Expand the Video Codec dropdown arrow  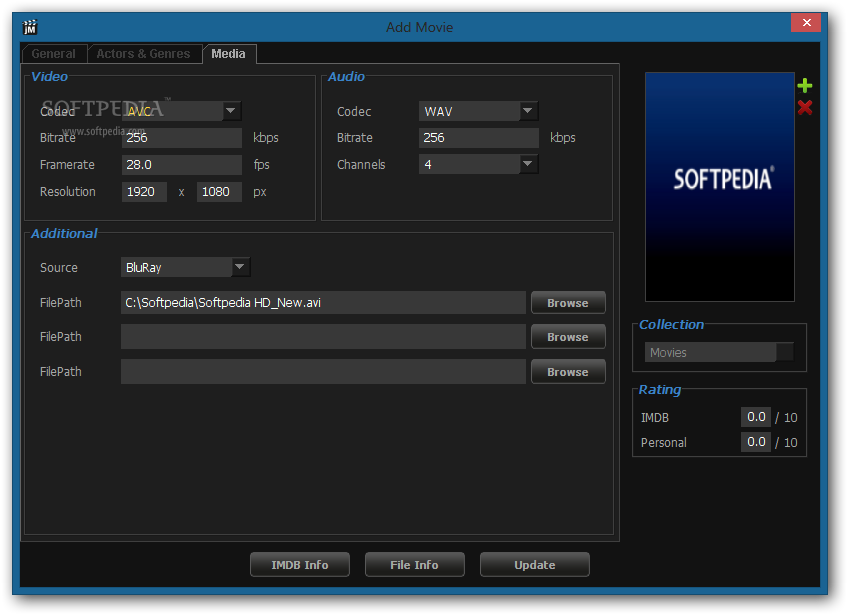click(231, 111)
